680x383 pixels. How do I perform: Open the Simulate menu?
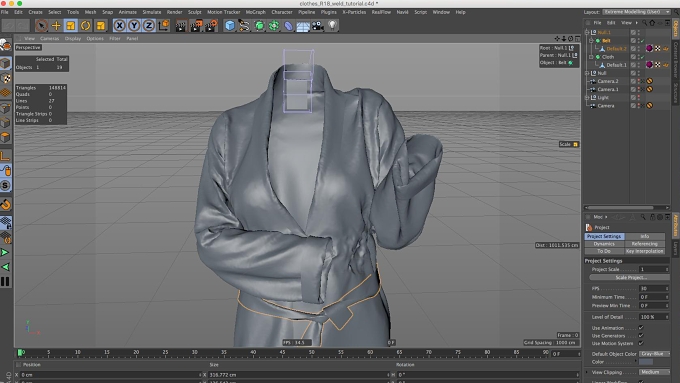coord(152,12)
